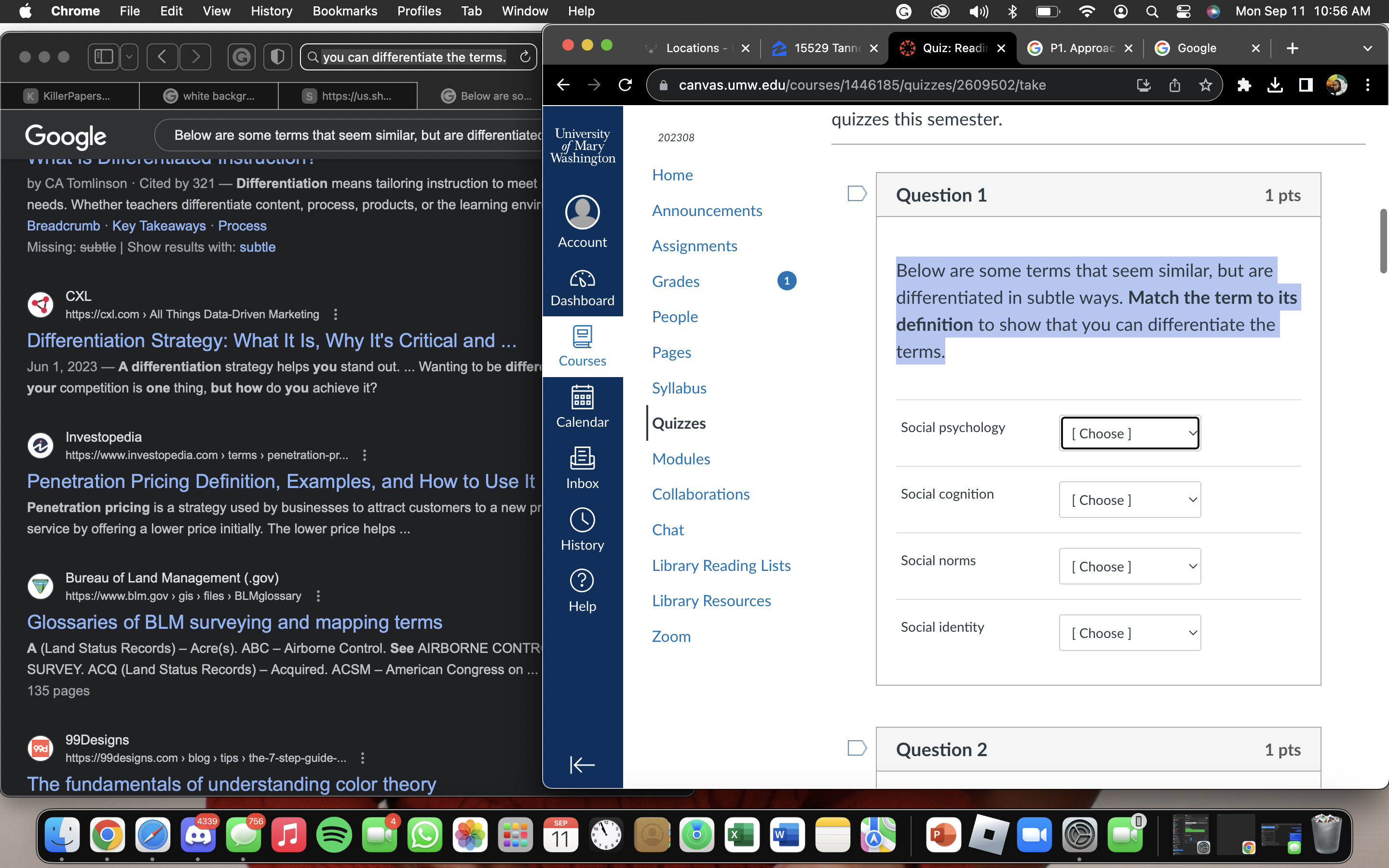Open the Bookmarks menu
This screenshot has height=868, width=1389.
[344, 11]
